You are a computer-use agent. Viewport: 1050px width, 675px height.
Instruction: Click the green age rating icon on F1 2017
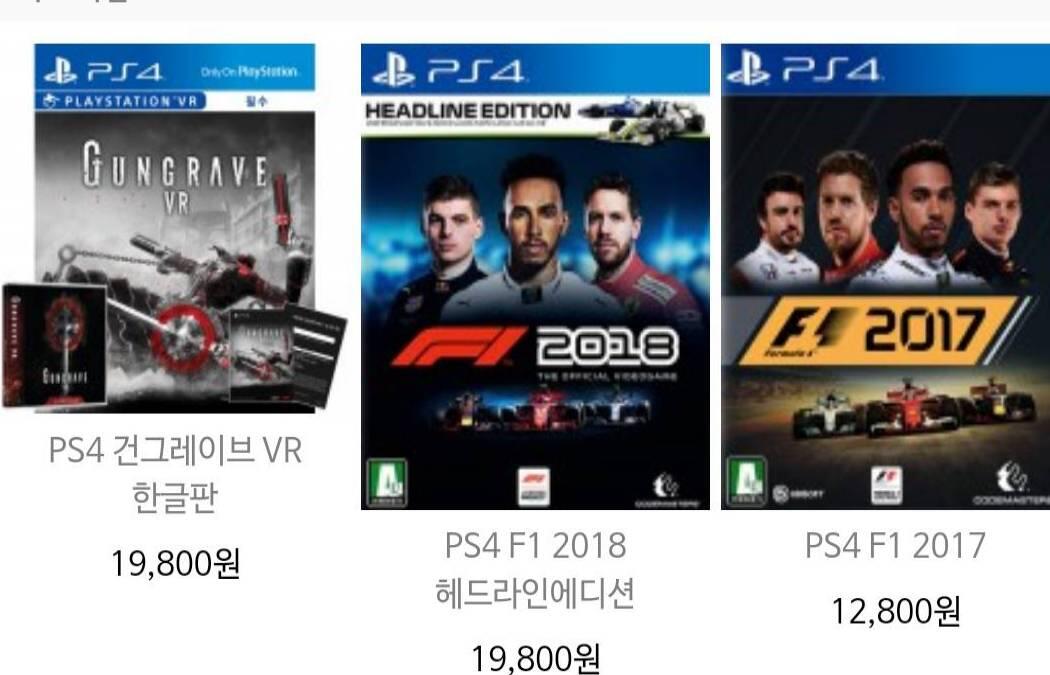point(747,481)
